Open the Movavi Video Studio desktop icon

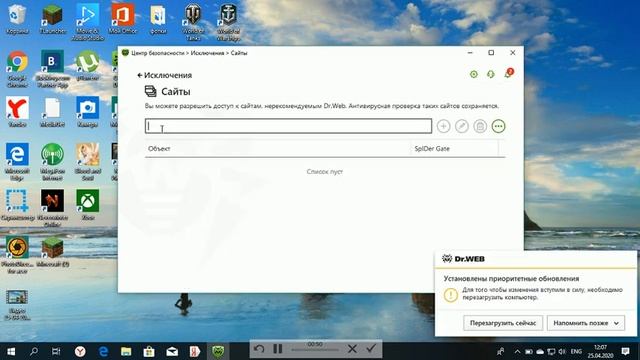pos(87,22)
